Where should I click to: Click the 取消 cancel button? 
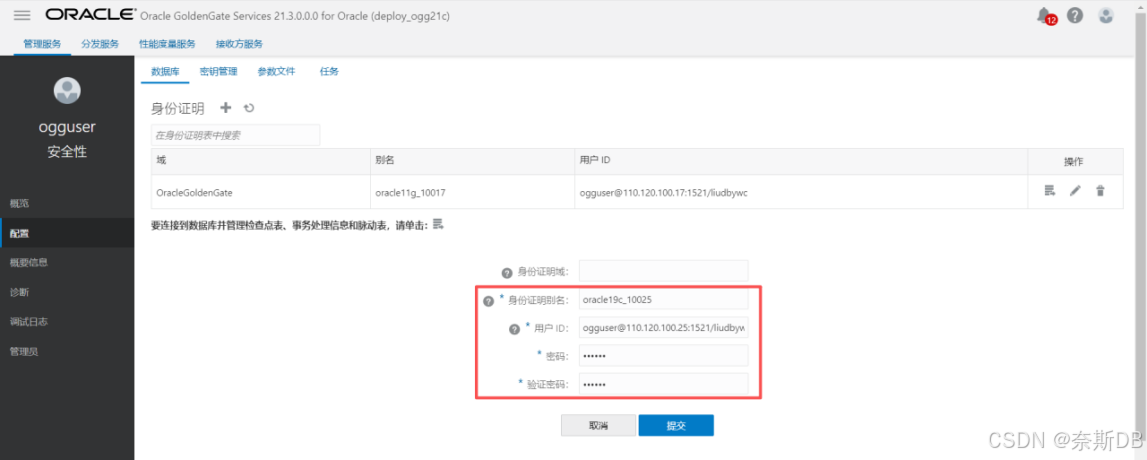pyautogui.click(x=598, y=426)
